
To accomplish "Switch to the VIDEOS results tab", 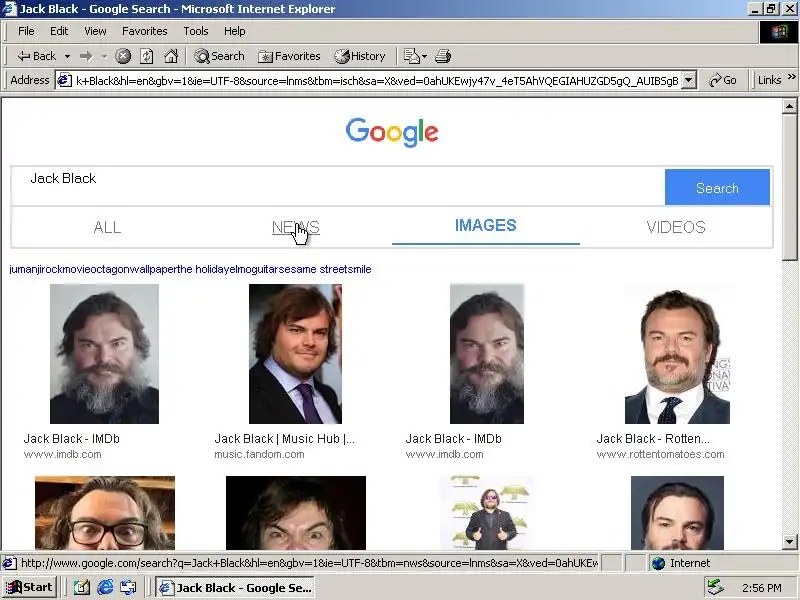I will [676, 227].
